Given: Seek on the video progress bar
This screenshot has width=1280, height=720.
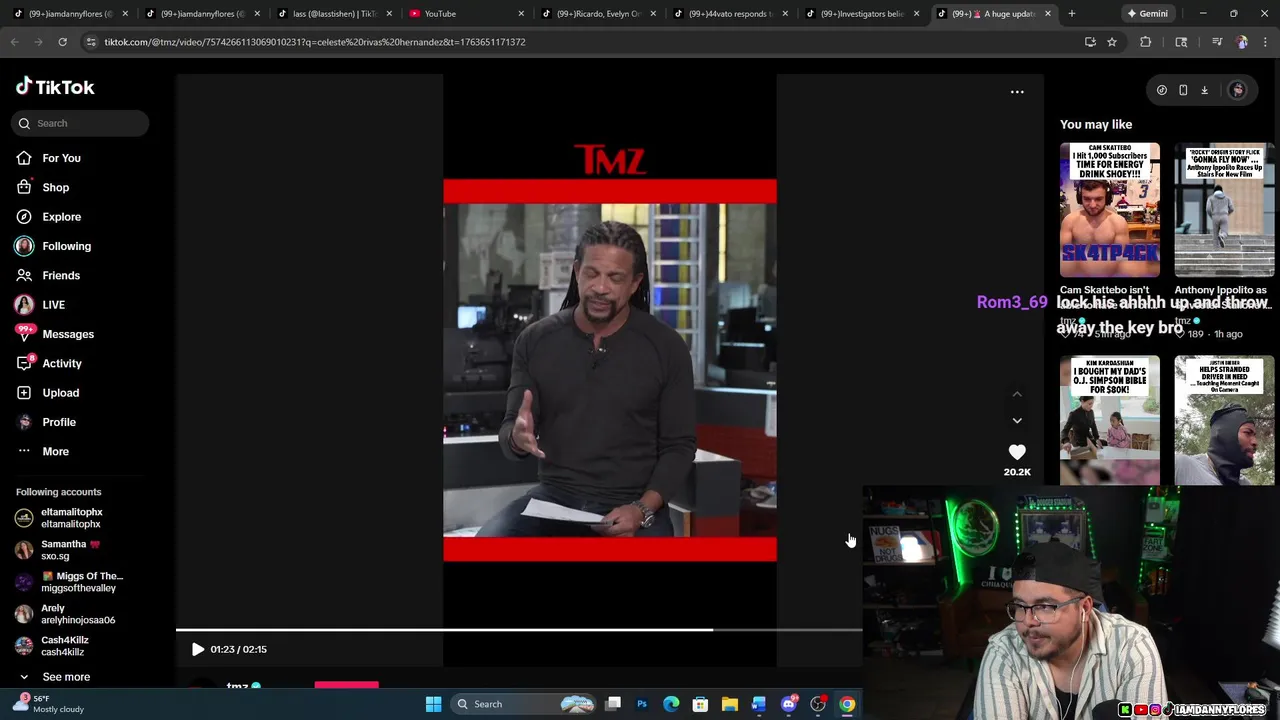Looking at the screenshot, I should [x=519, y=630].
